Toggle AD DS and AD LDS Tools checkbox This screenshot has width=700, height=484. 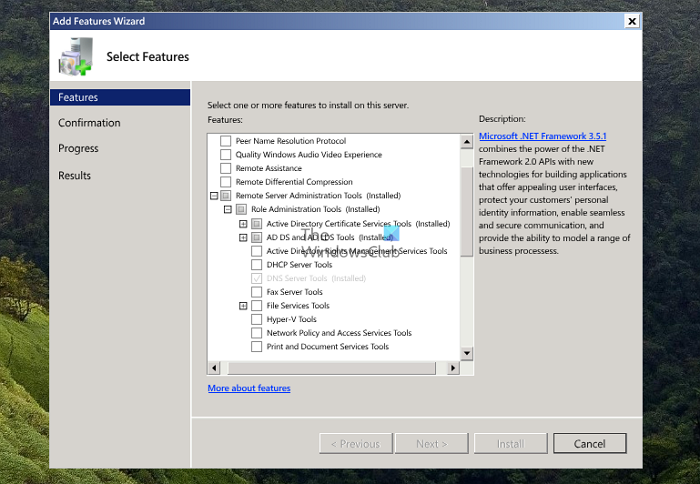pyautogui.click(x=256, y=238)
